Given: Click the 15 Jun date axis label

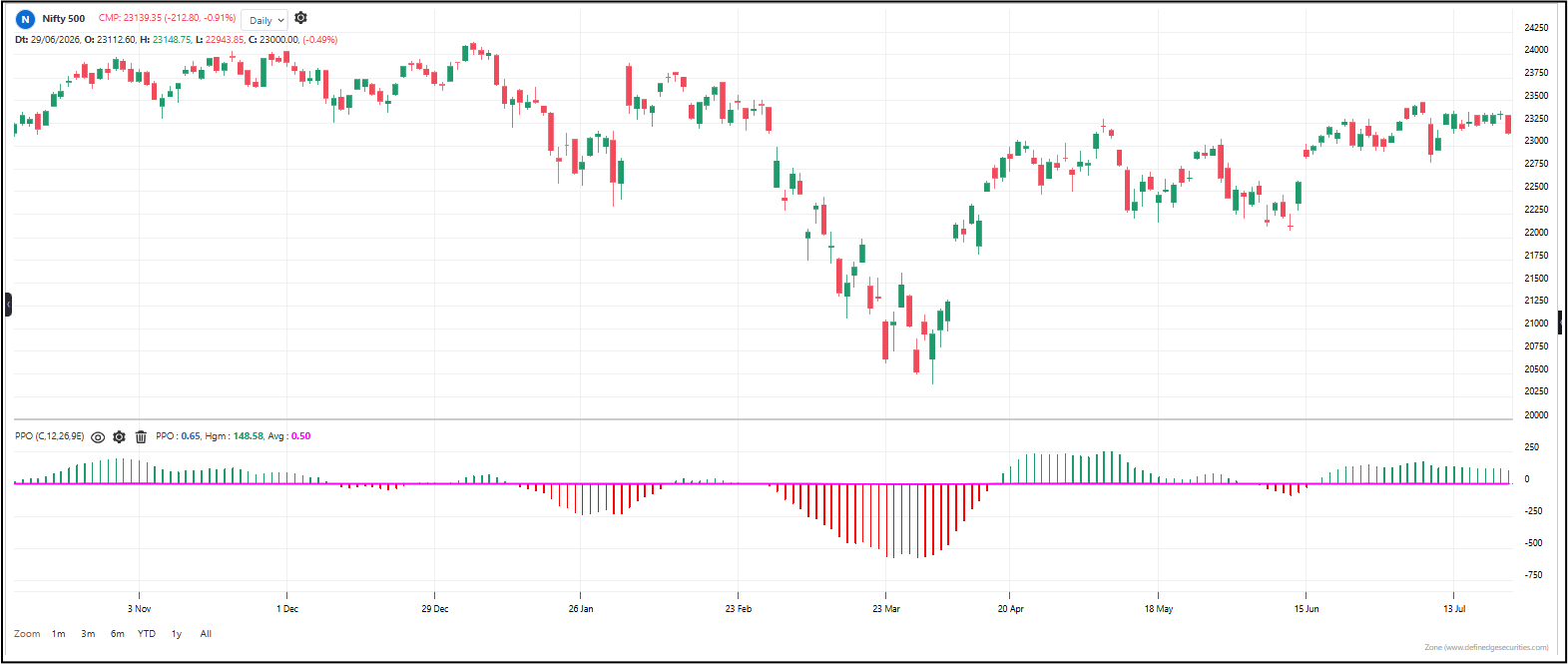Looking at the screenshot, I should coord(1307,609).
